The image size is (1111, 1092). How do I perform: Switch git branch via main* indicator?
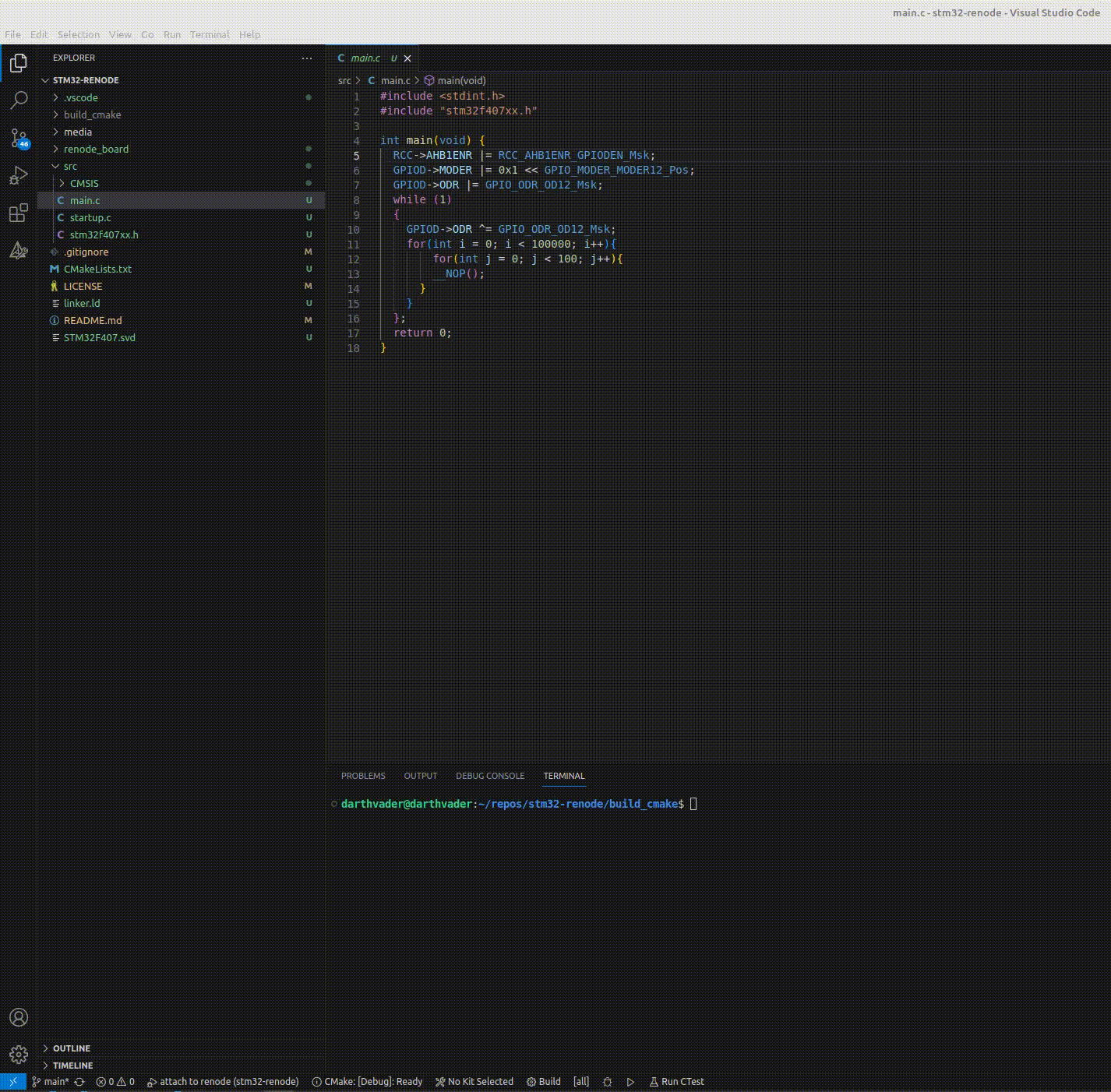[x=51, y=1082]
